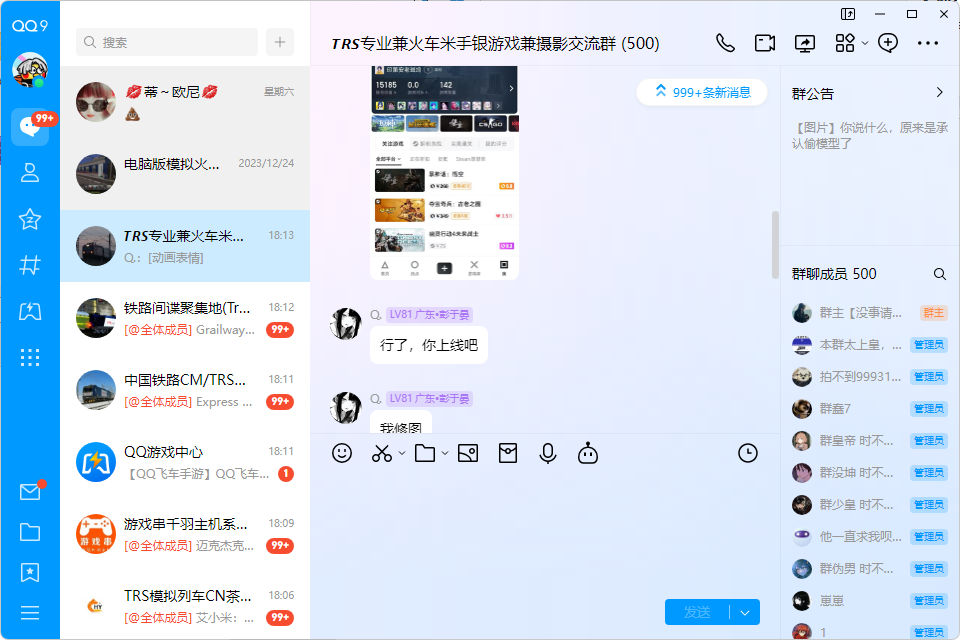Open the emoji picker
Viewport: 960px width, 640px height.
coord(342,453)
